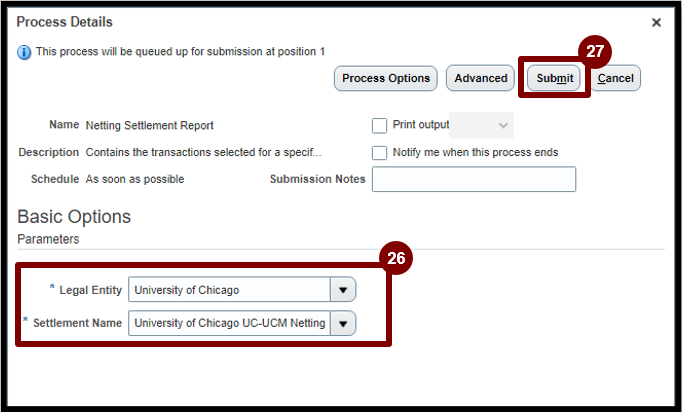Enable the Print output checkbox

coord(379,125)
